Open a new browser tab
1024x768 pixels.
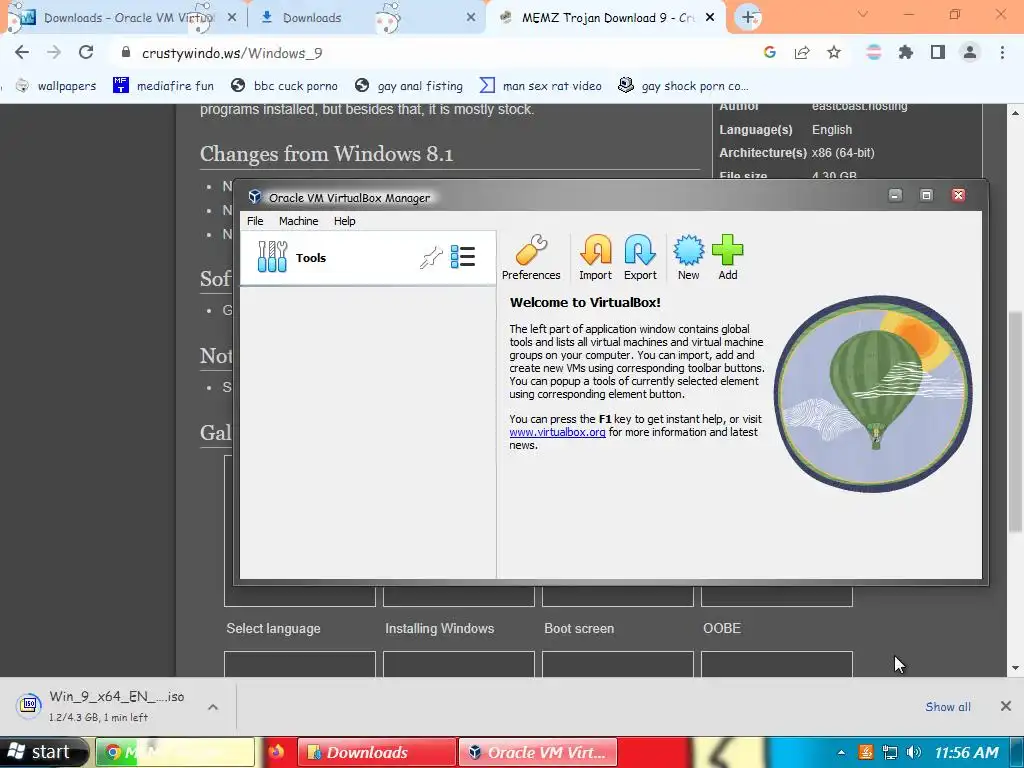click(748, 18)
